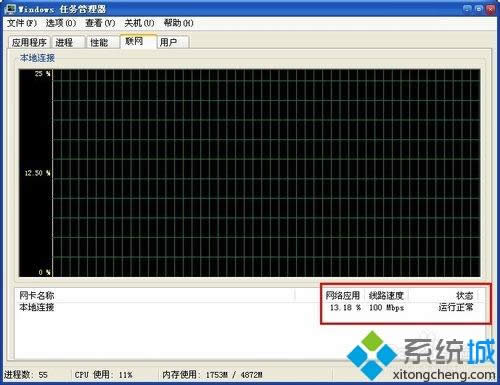The image size is (500, 385).
Task: Click the Task Manager title bar icon
Action: pos(11,9)
